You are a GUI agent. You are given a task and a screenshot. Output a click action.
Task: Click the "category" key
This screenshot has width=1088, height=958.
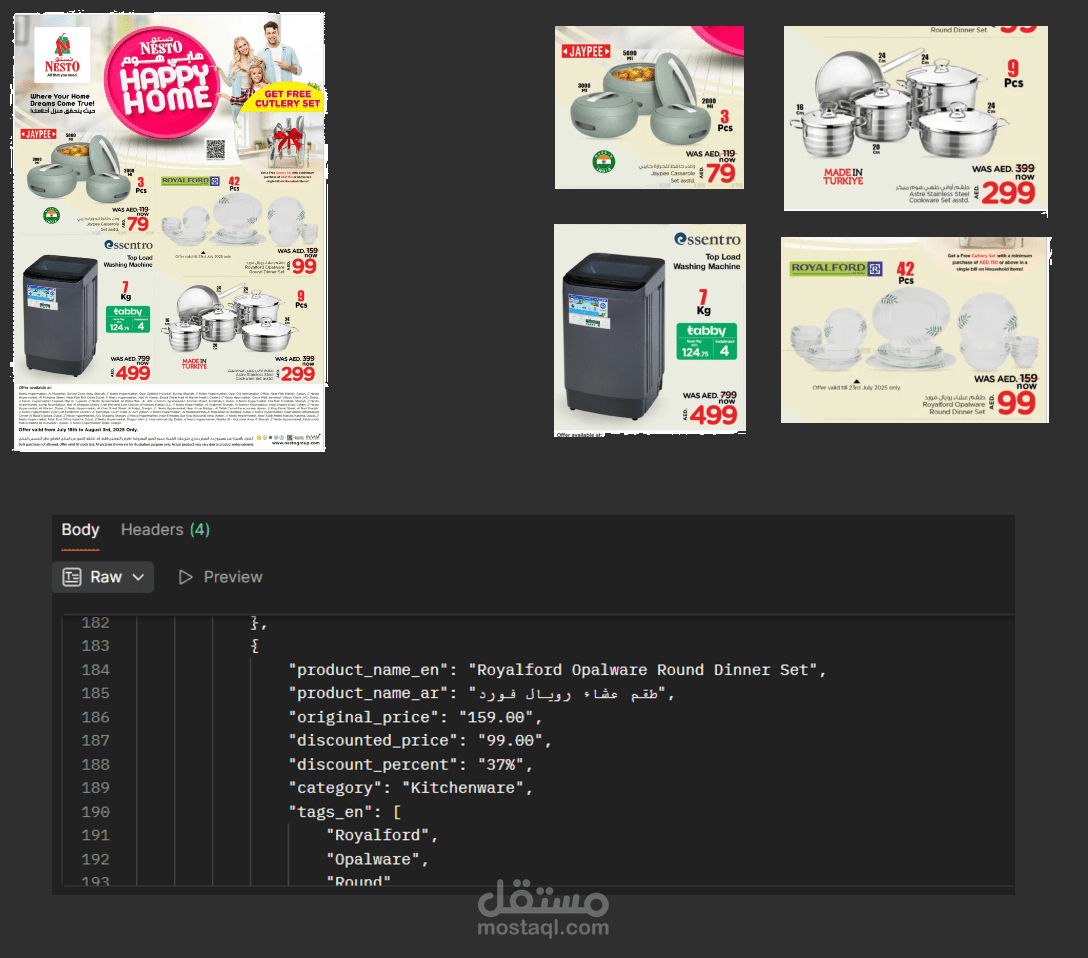pyautogui.click(x=334, y=789)
